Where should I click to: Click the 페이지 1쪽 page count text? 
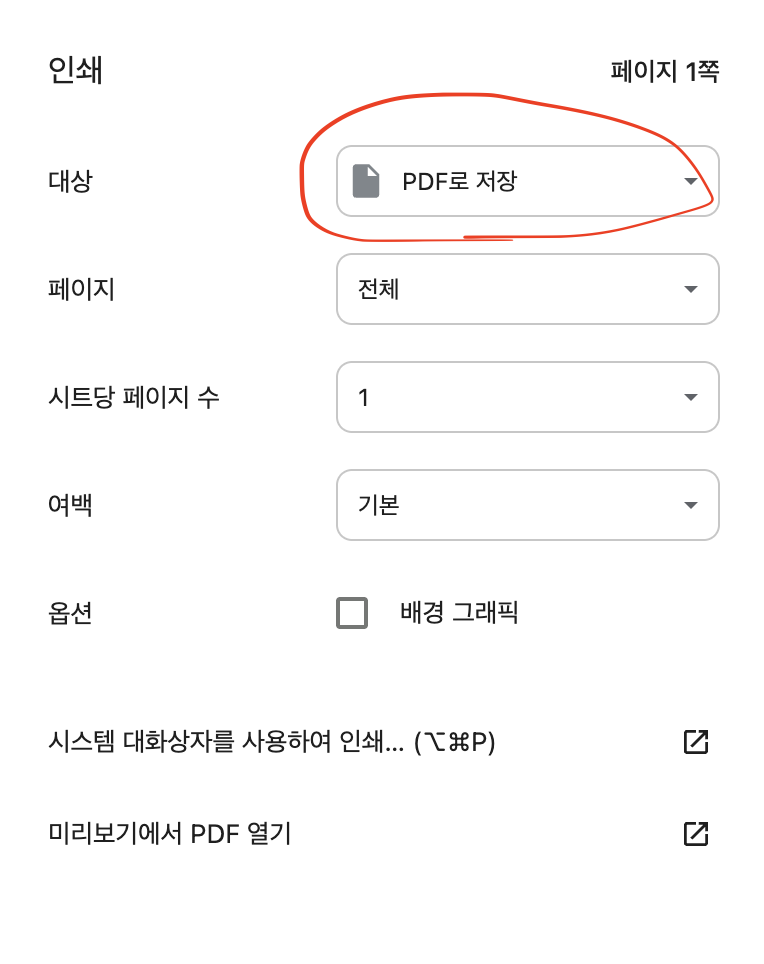[664, 72]
